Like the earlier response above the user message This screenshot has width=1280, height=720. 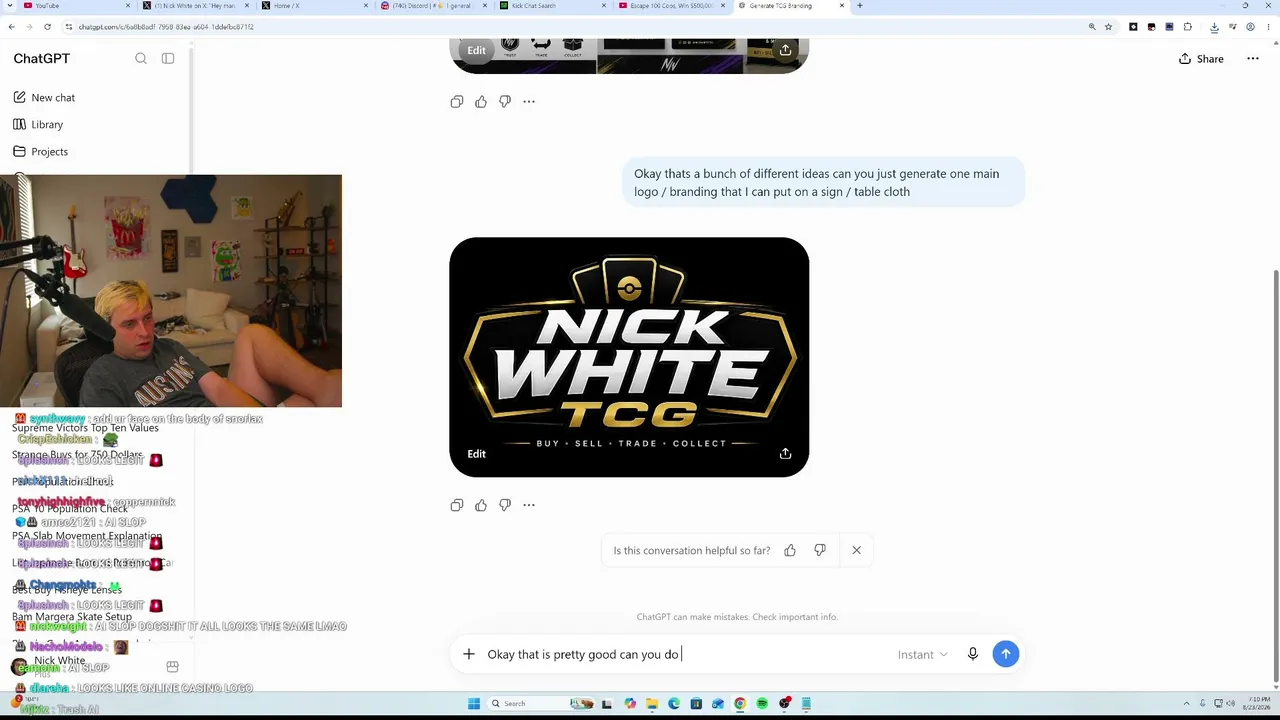tap(481, 101)
